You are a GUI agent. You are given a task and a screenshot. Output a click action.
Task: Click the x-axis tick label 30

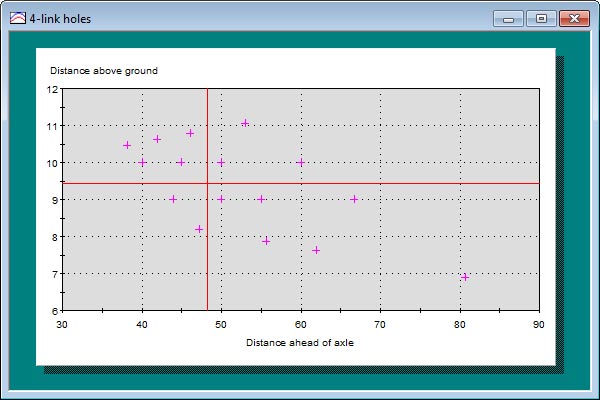[62, 325]
